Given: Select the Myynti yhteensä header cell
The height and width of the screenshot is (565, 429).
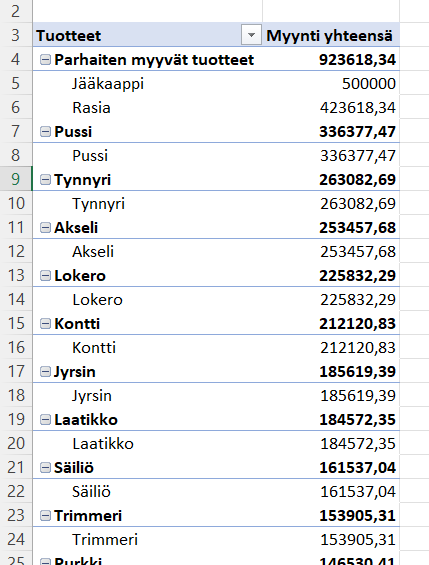Looking at the screenshot, I should coord(331,35).
